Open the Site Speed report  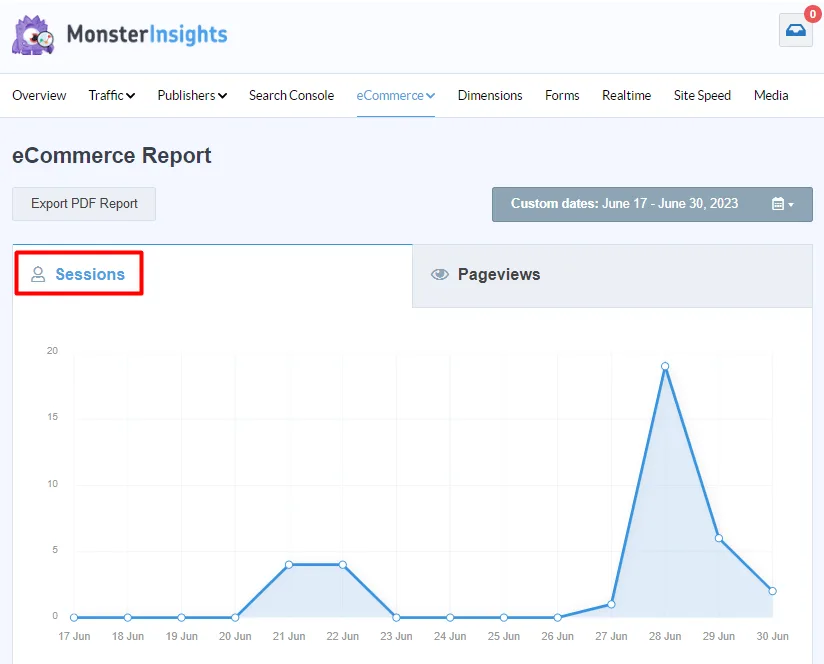coord(702,96)
